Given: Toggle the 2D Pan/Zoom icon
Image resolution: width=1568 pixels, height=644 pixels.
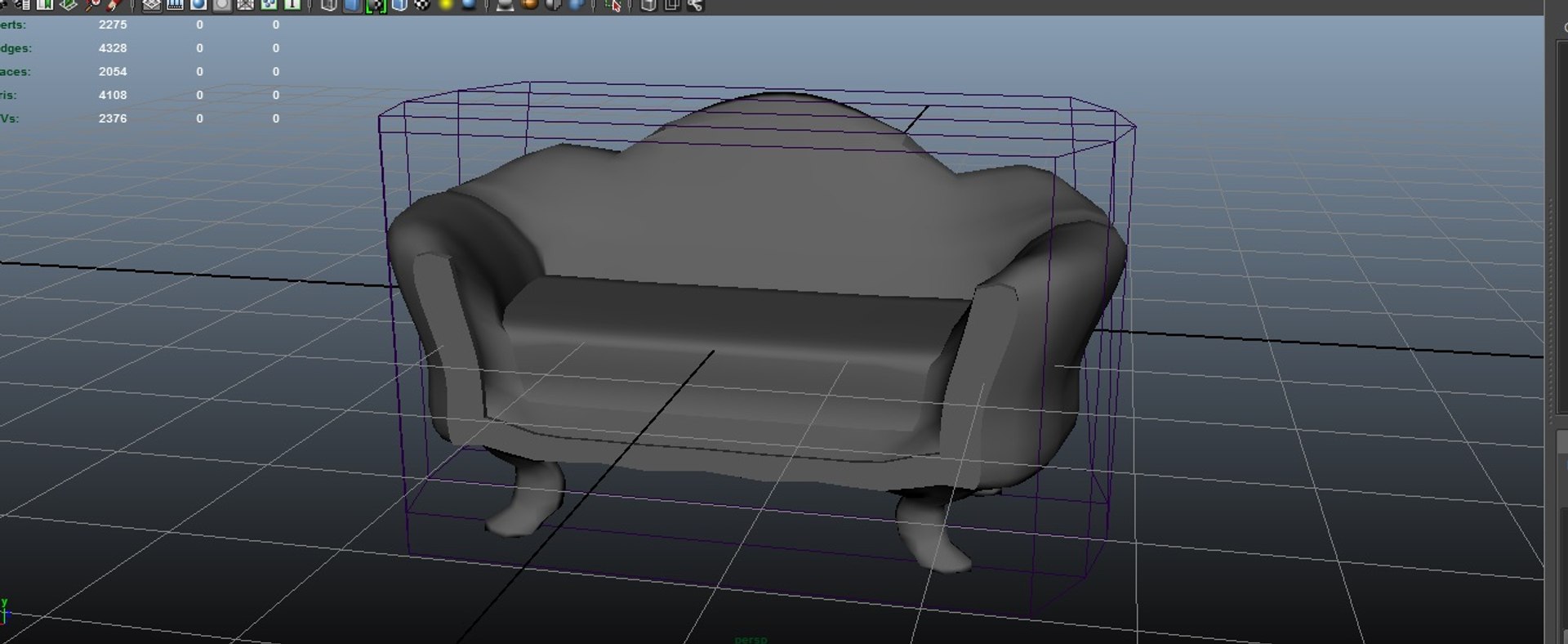Looking at the screenshot, I should point(93,5).
